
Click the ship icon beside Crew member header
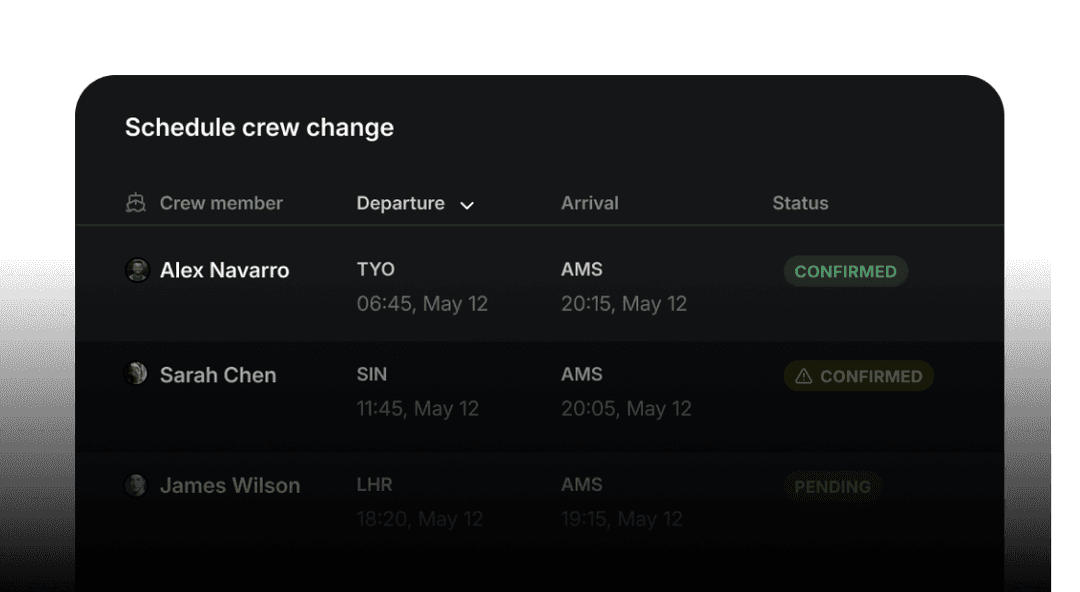[x=137, y=203]
